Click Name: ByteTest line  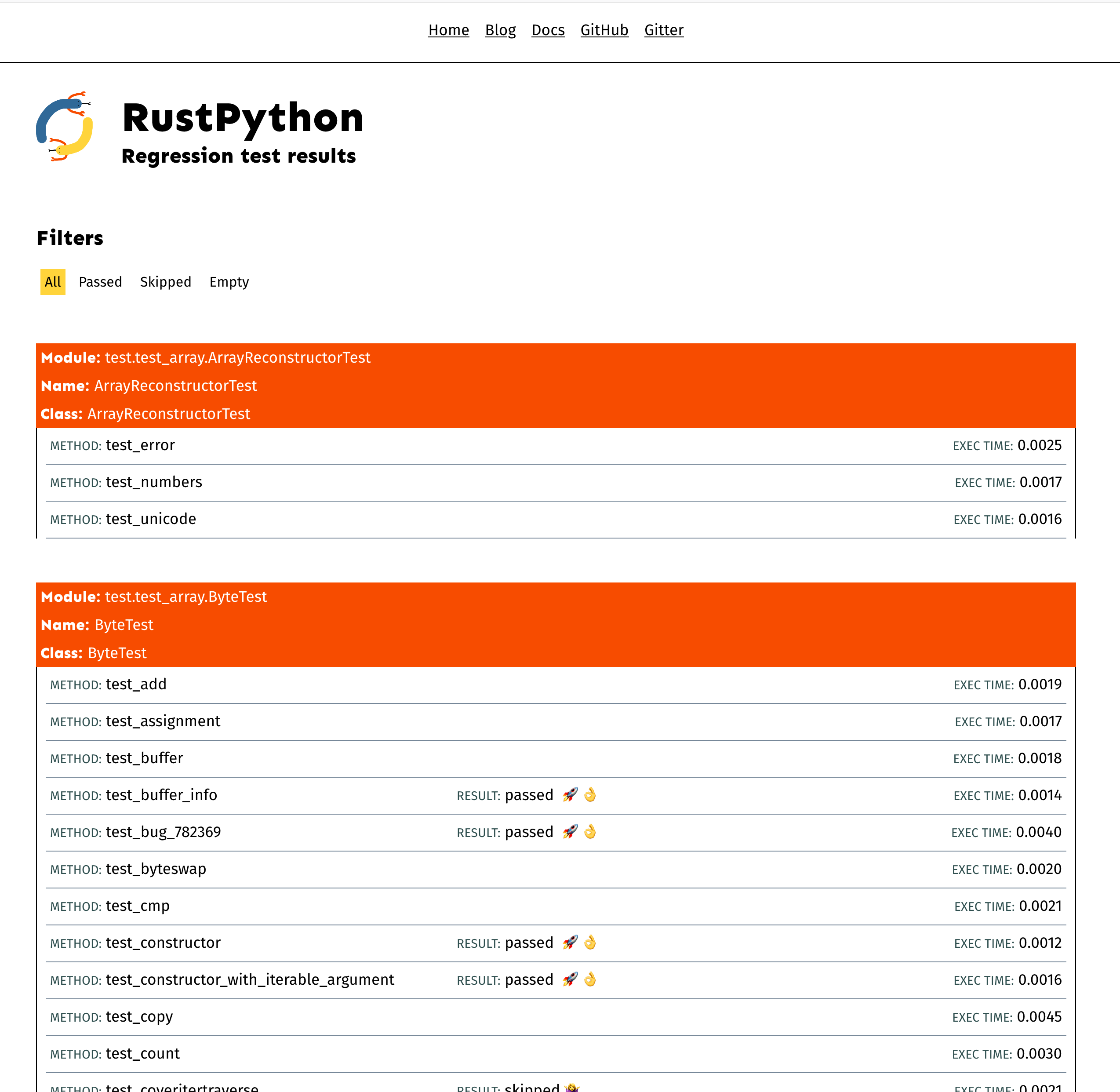click(x=97, y=625)
